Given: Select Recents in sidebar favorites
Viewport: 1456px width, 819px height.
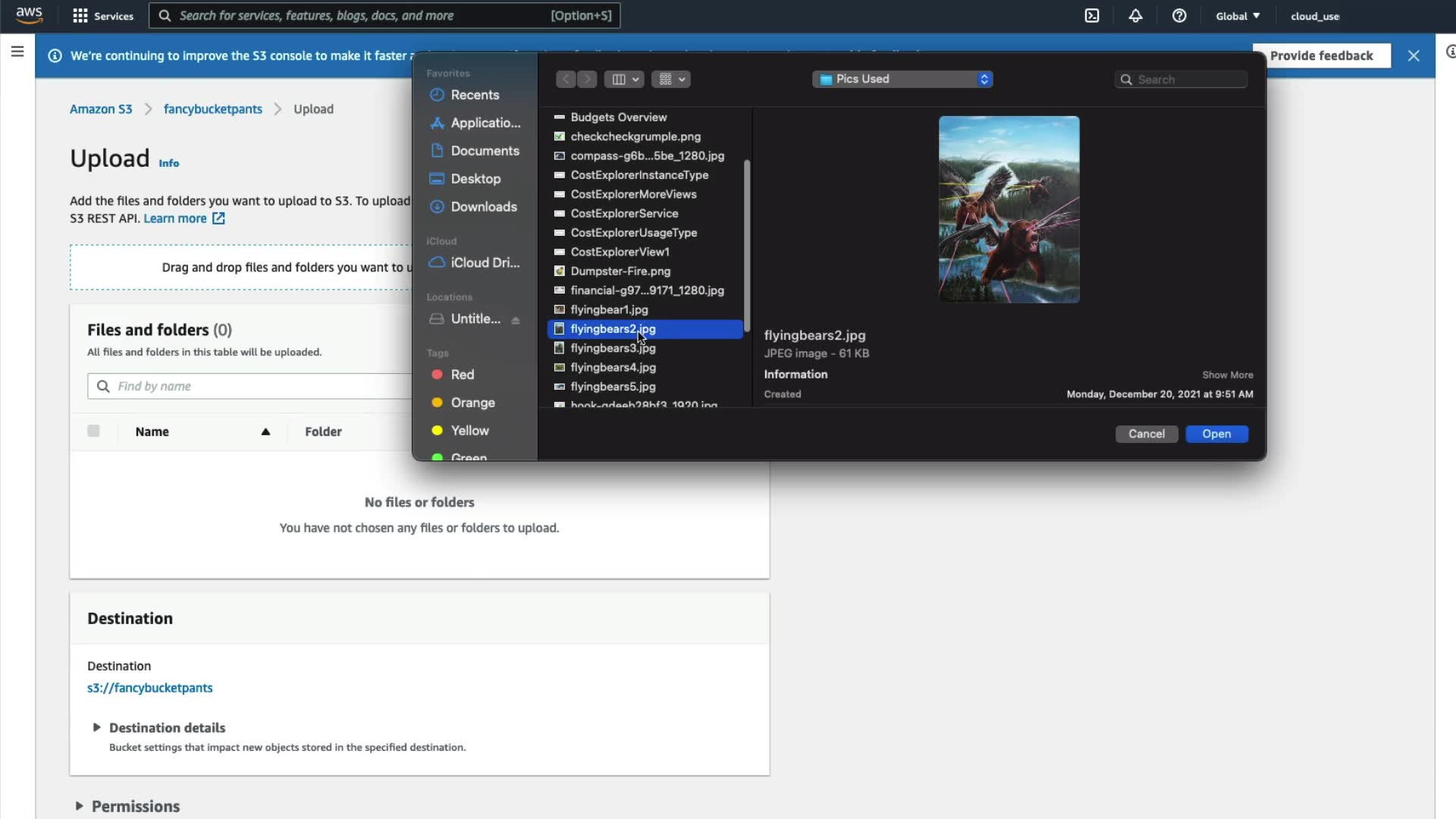Looking at the screenshot, I should (474, 95).
